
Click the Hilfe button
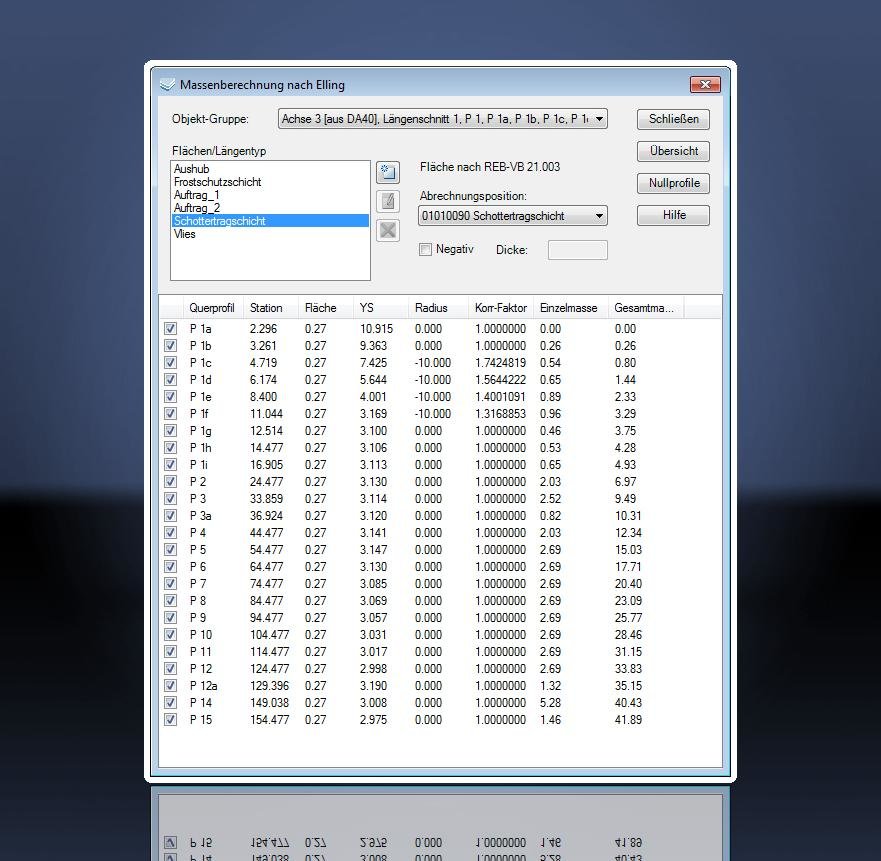point(673,215)
